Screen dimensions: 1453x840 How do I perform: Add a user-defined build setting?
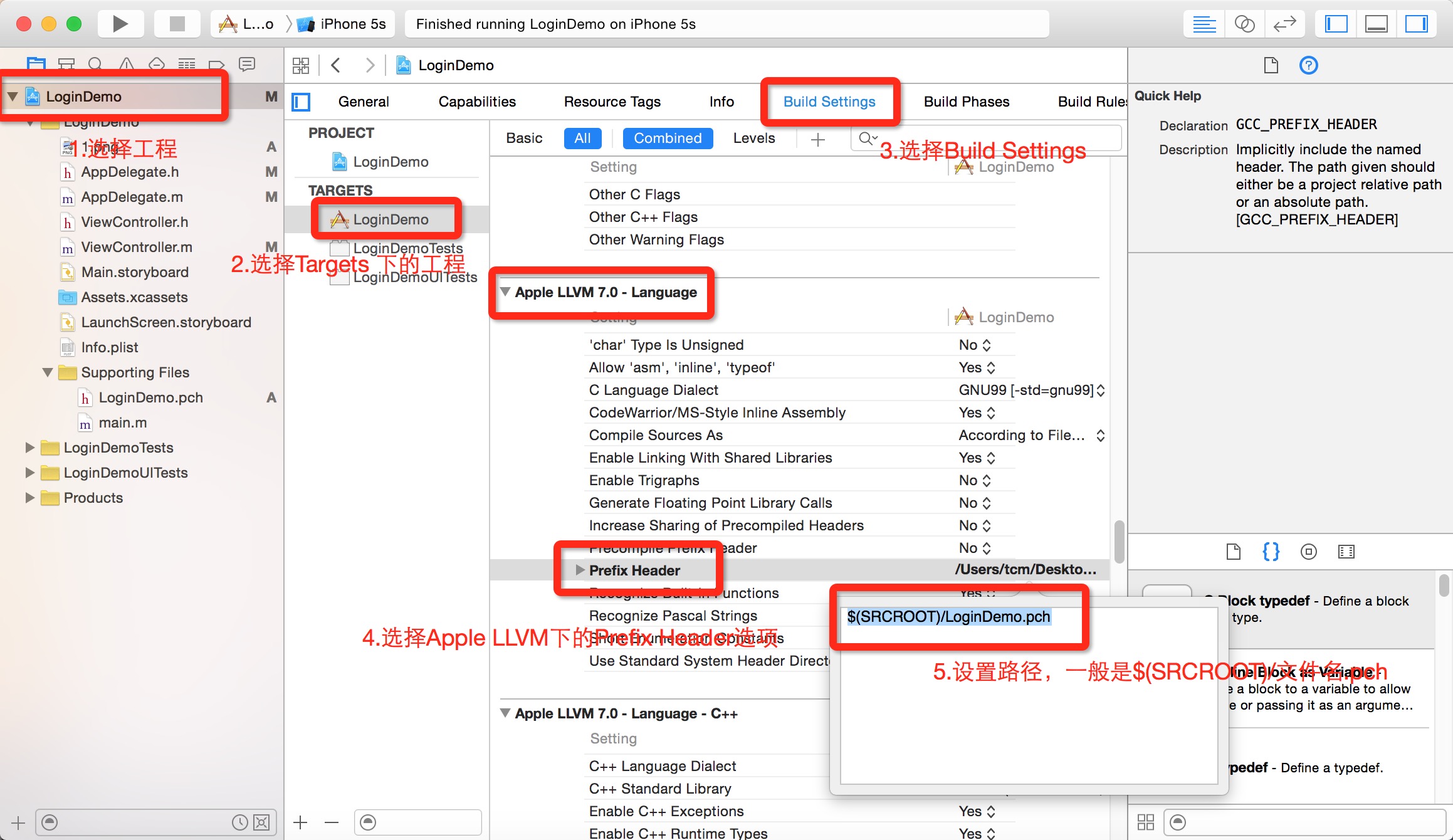818,139
